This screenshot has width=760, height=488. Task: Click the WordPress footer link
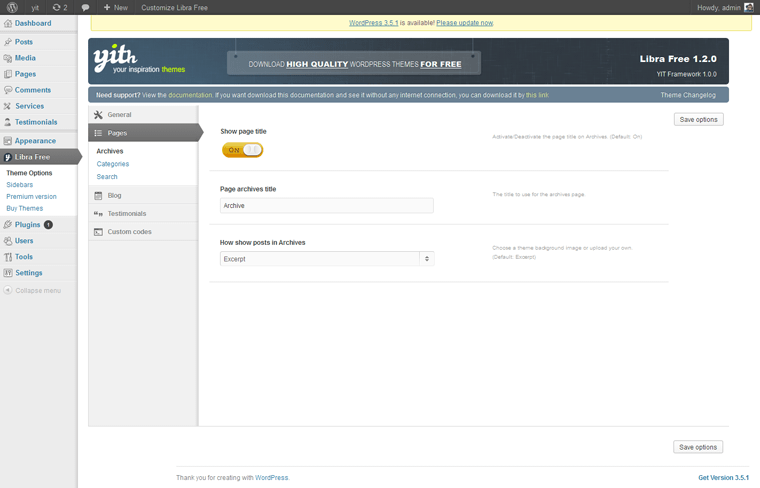coord(271,477)
